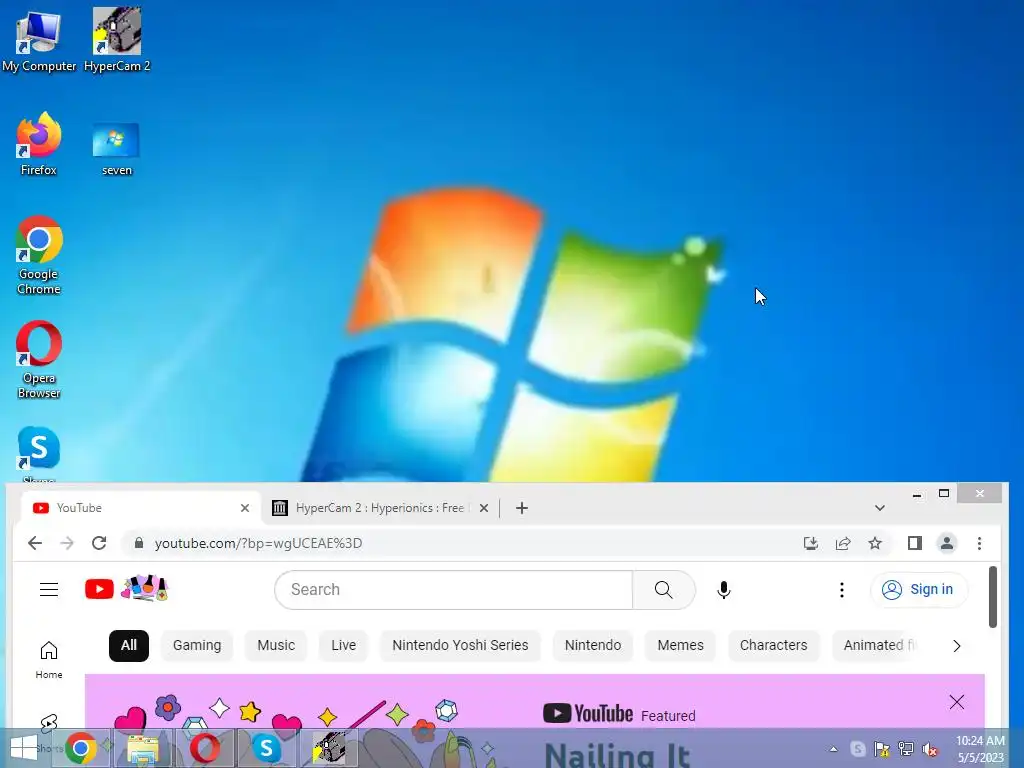
Task: Open Skype desktop shortcut
Action: pos(39,454)
